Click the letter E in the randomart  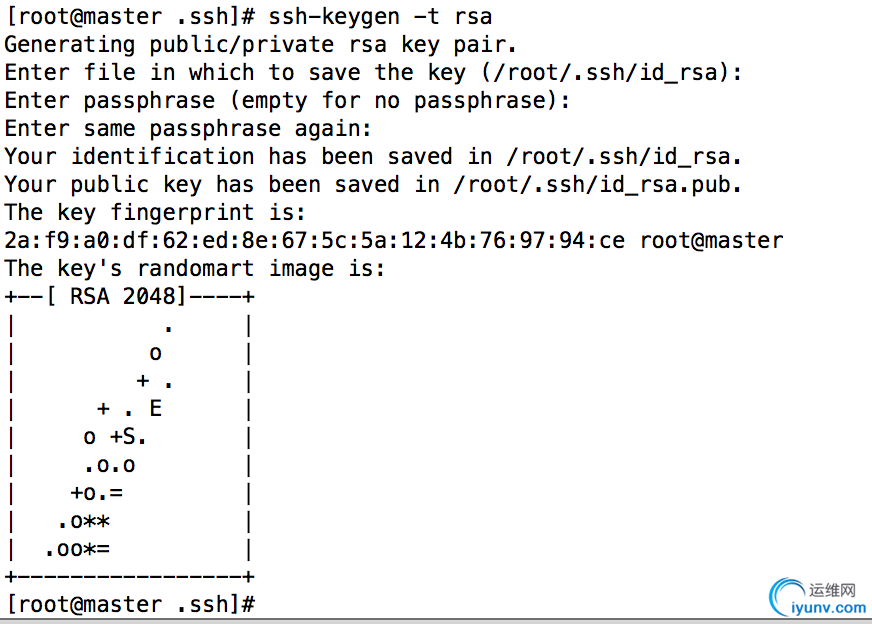(x=155, y=409)
